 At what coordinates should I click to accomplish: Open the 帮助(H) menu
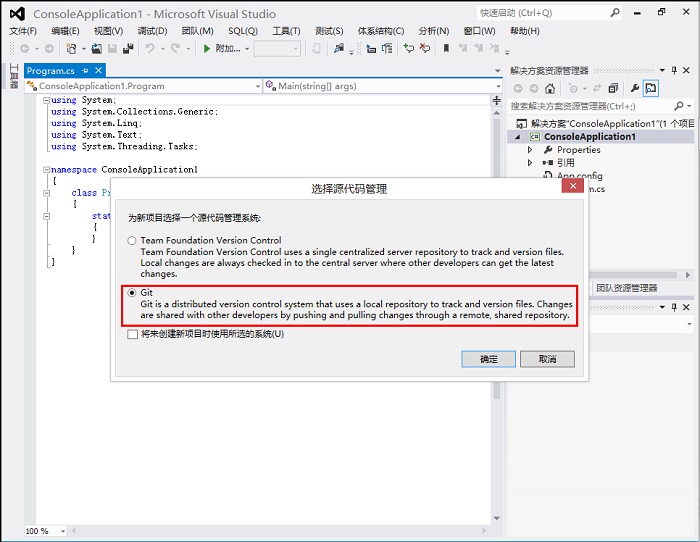525,31
